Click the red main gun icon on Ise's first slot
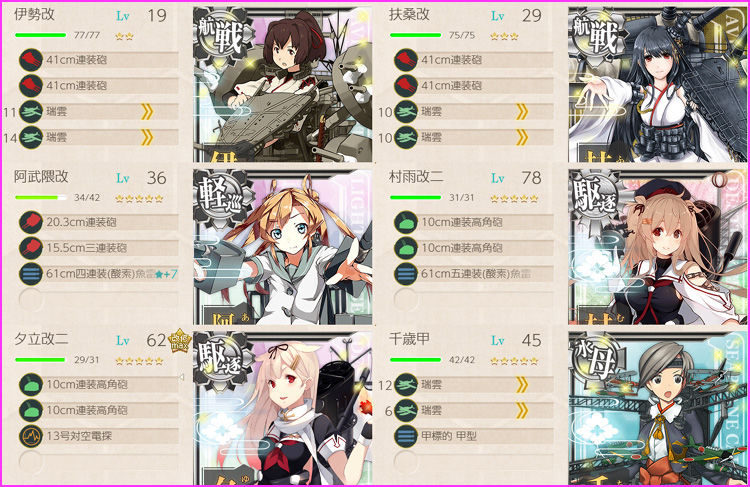750x487 pixels. pyautogui.click(x=31, y=60)
